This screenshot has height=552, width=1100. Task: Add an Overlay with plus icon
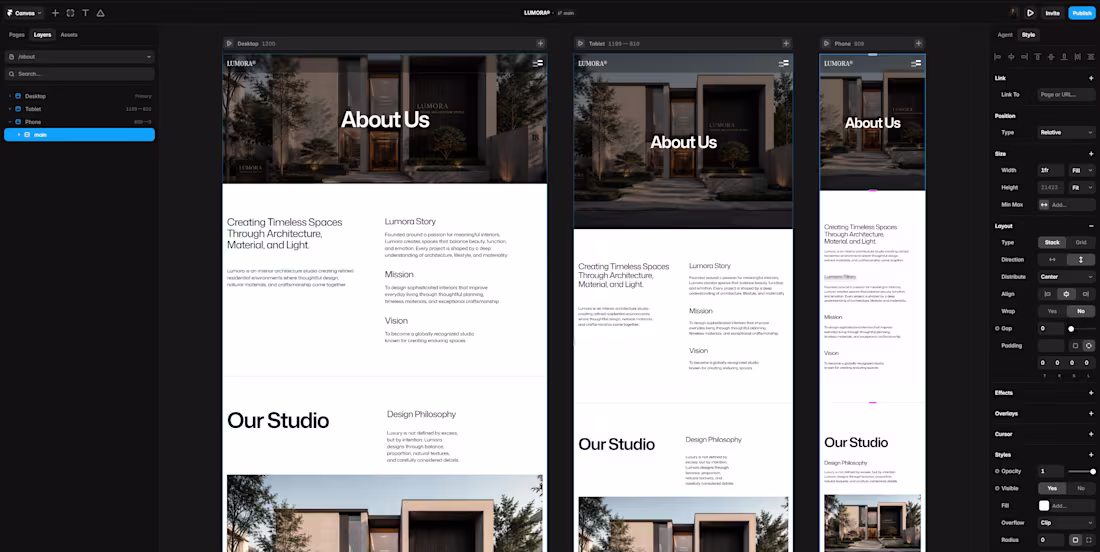click(1091, 413)
